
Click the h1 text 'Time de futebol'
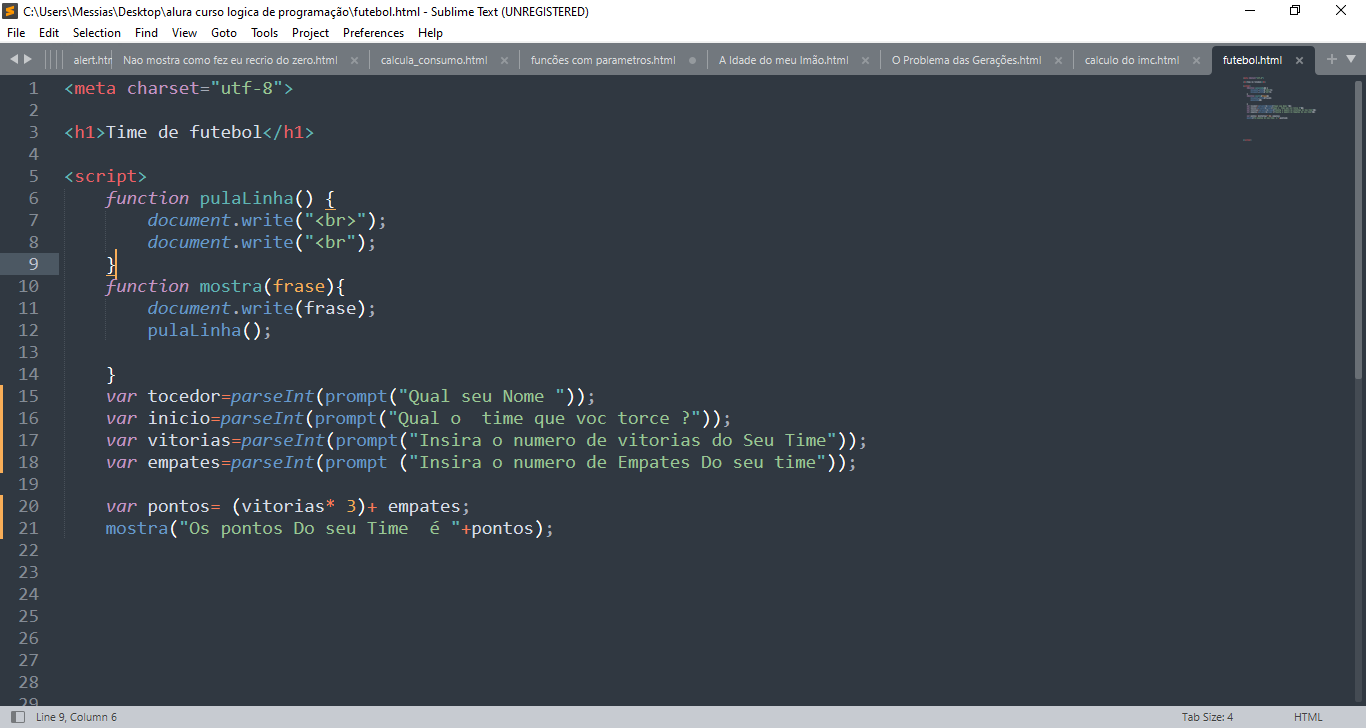pos(184,132)
